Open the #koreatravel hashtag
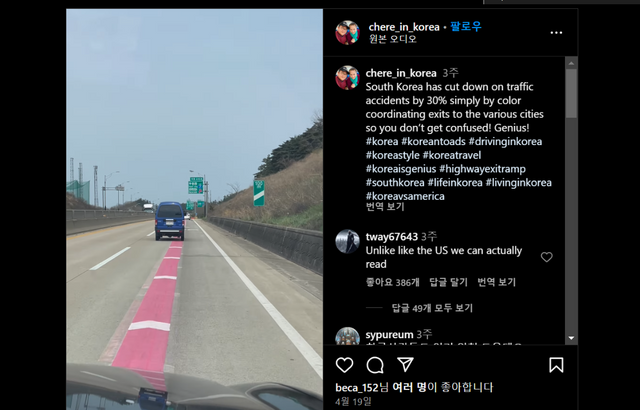This screenshot has width=640, height=410. click(451, 155)
